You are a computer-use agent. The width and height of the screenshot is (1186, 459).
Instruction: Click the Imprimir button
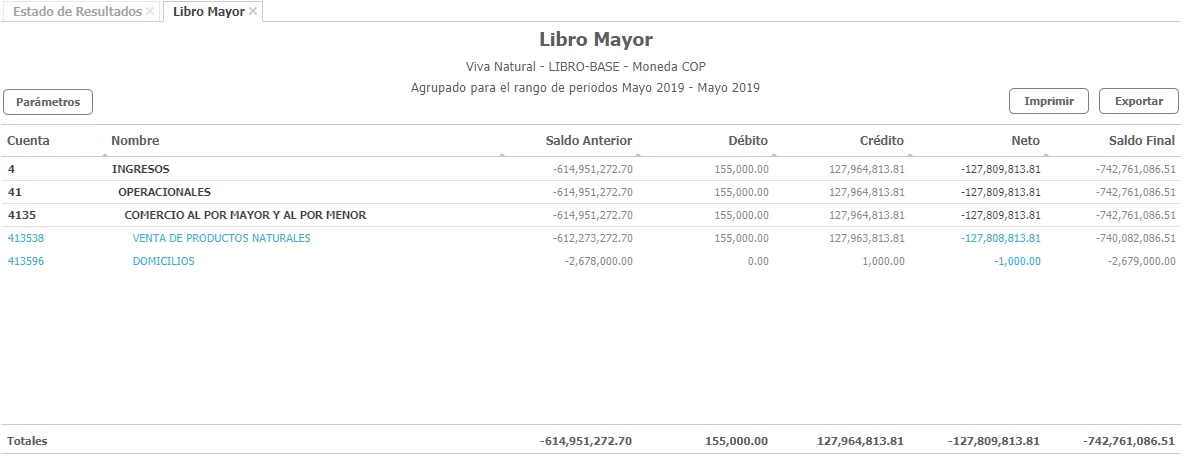pos(1049,101)
